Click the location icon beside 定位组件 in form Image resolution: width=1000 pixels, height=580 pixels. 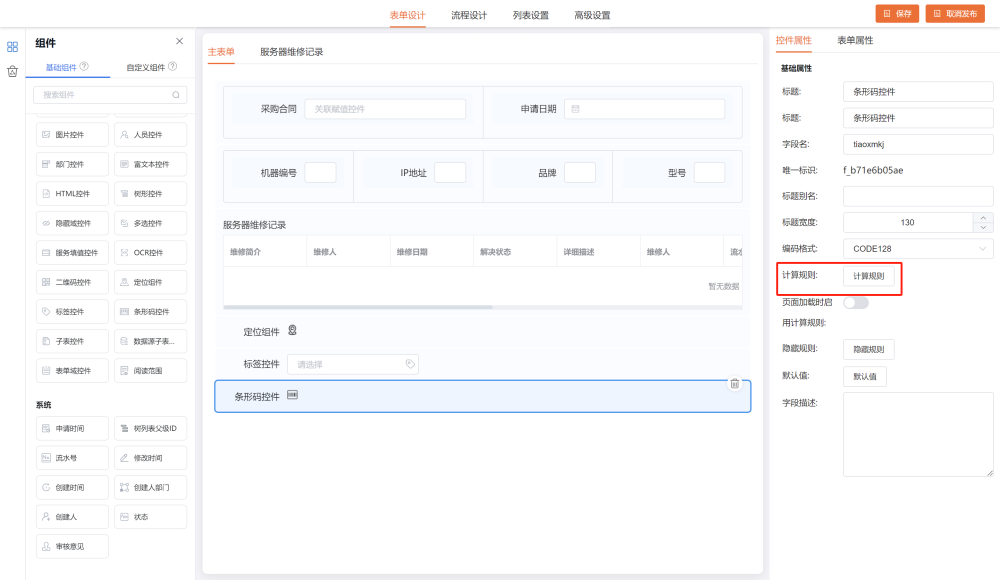pos(292,331)
